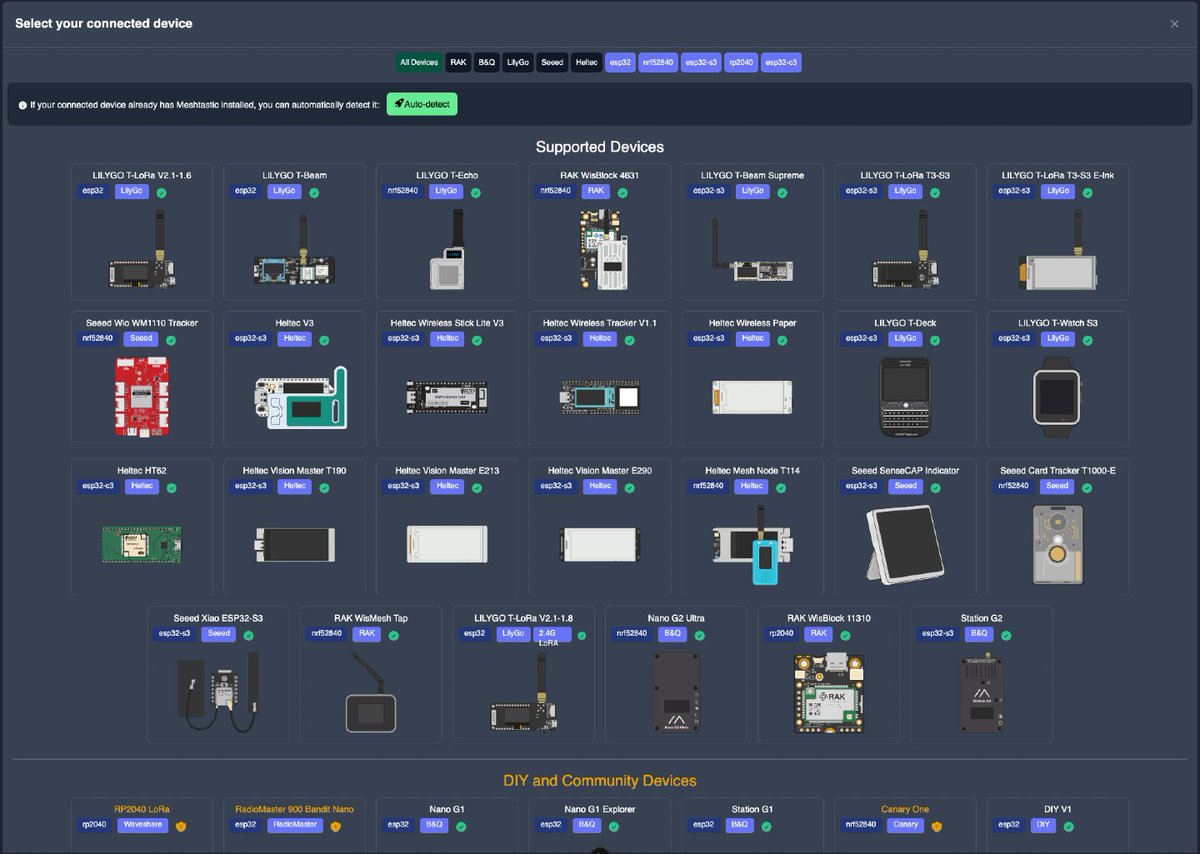Viewport: 1200px width, 854px height.
Task: Choose the Heltec Vision Master E213 image
Action: point(446,544)
